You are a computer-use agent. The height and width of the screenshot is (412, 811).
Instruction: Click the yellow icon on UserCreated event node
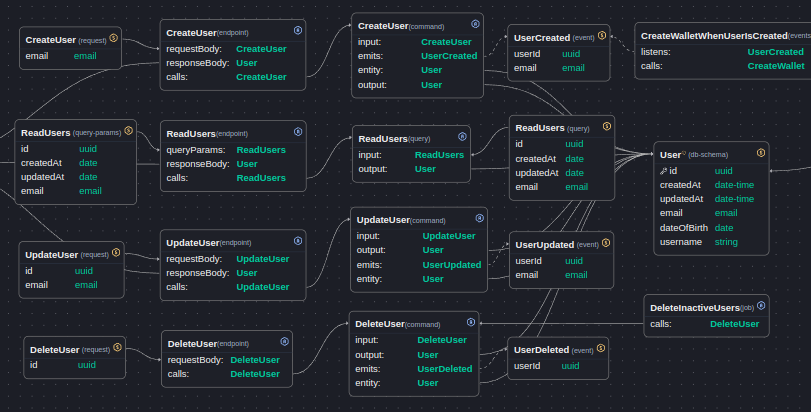(x=602, y=36)
